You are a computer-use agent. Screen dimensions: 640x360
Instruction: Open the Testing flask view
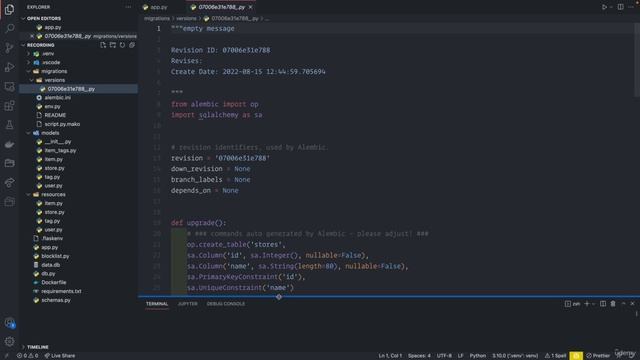tap(9, 125)
